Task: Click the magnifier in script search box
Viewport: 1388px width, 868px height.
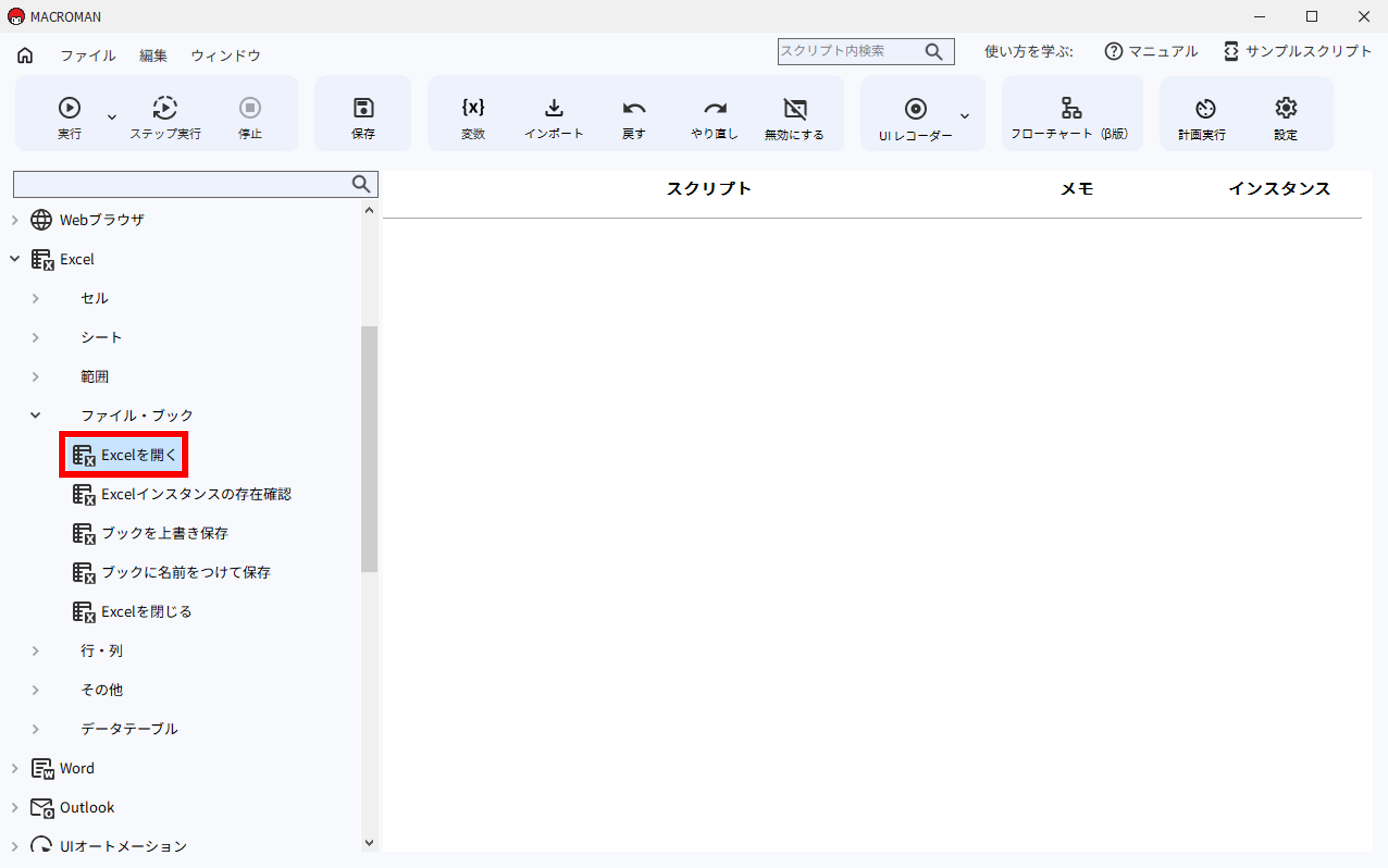Action: 934,52
